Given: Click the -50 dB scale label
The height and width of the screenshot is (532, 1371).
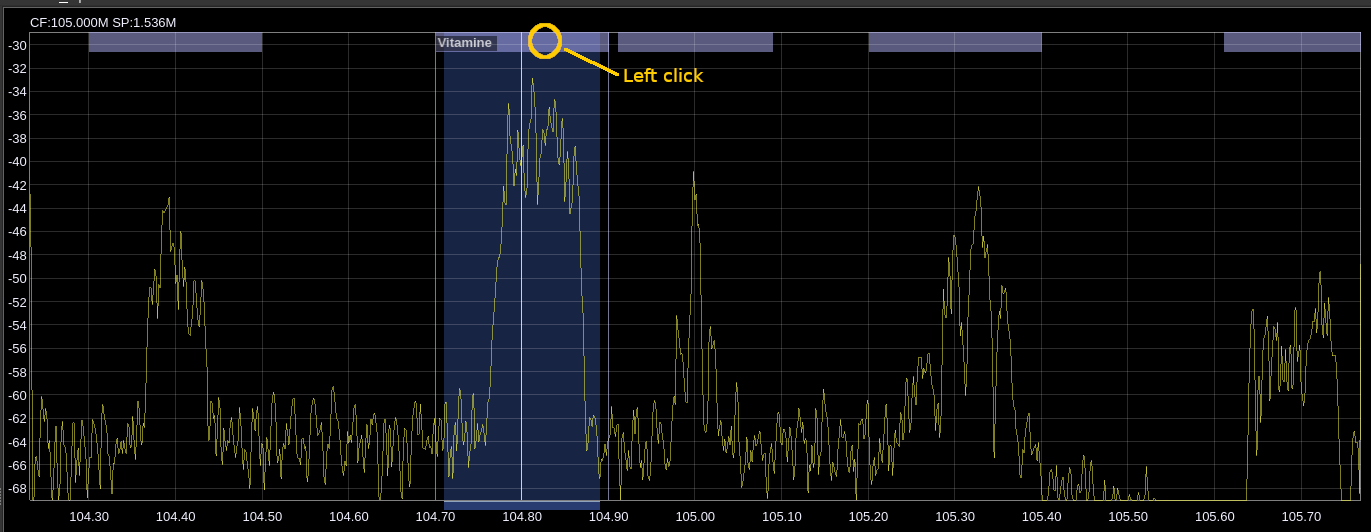Looking at the screenshot, I should tap(17, 278).
